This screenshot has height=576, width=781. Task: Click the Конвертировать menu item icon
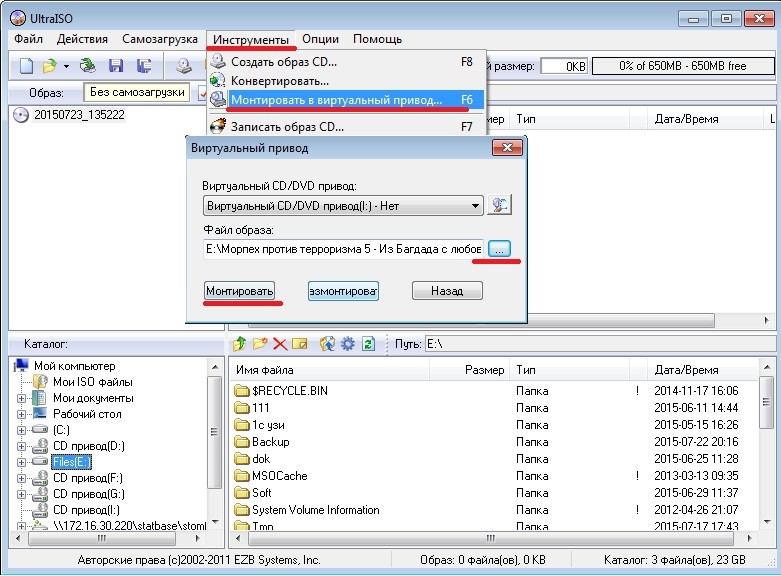218,81
